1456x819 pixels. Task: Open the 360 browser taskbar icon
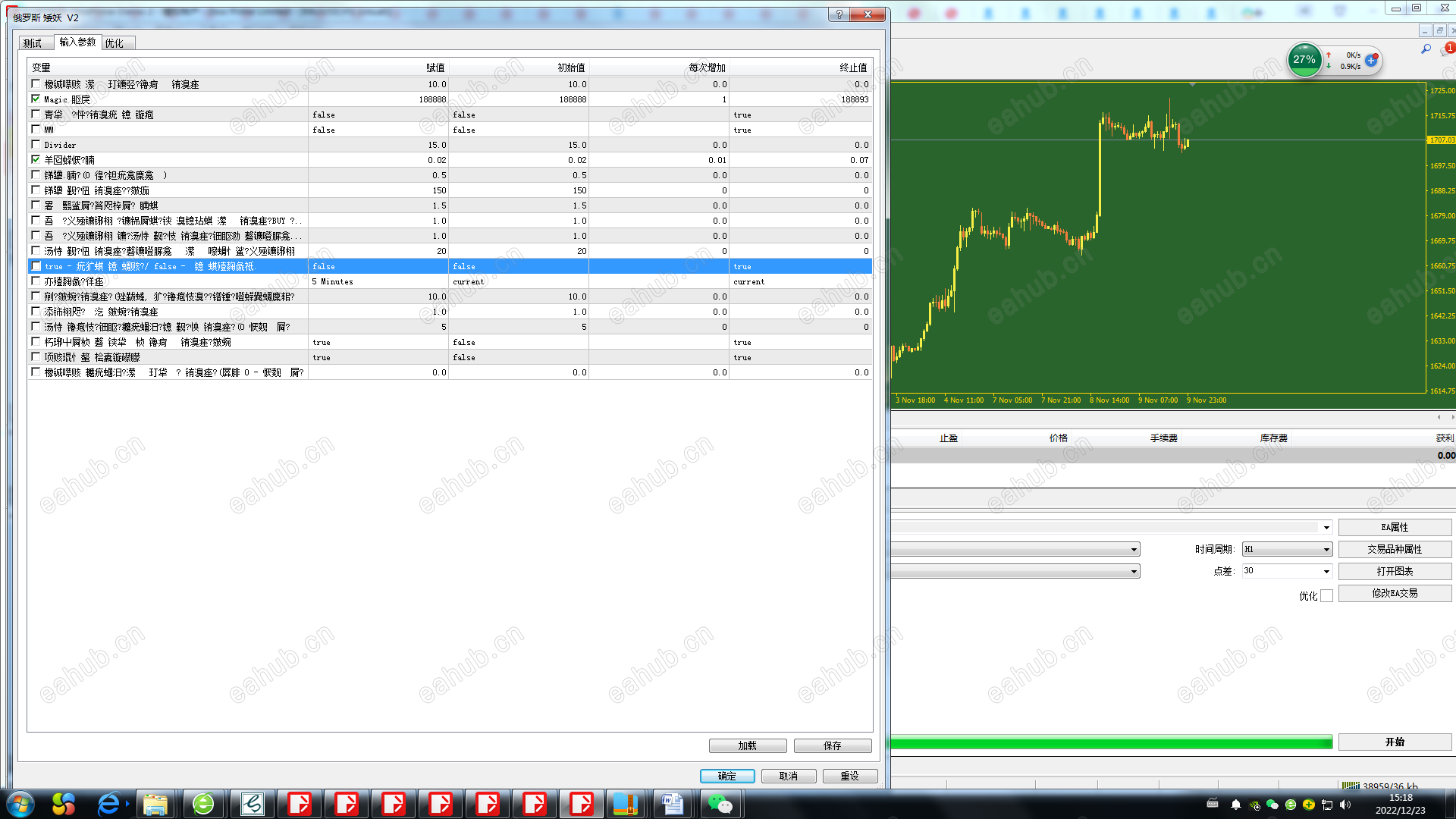tap(203, 804)
